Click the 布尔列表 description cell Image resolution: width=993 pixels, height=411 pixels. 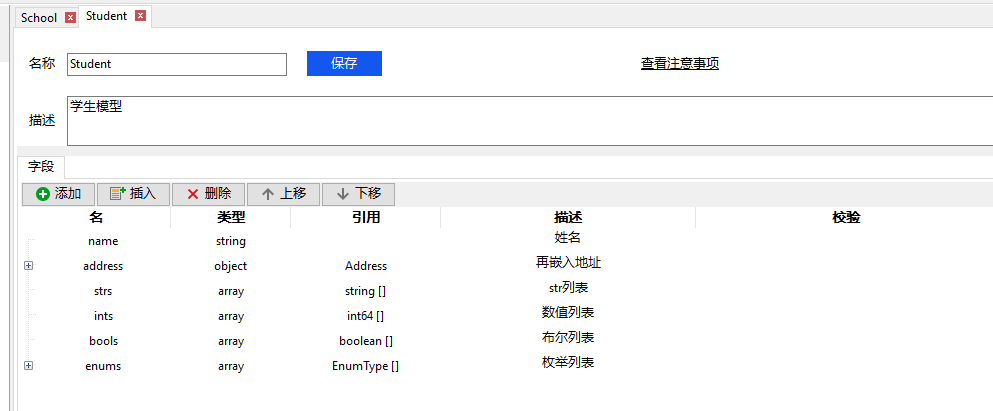568,338
